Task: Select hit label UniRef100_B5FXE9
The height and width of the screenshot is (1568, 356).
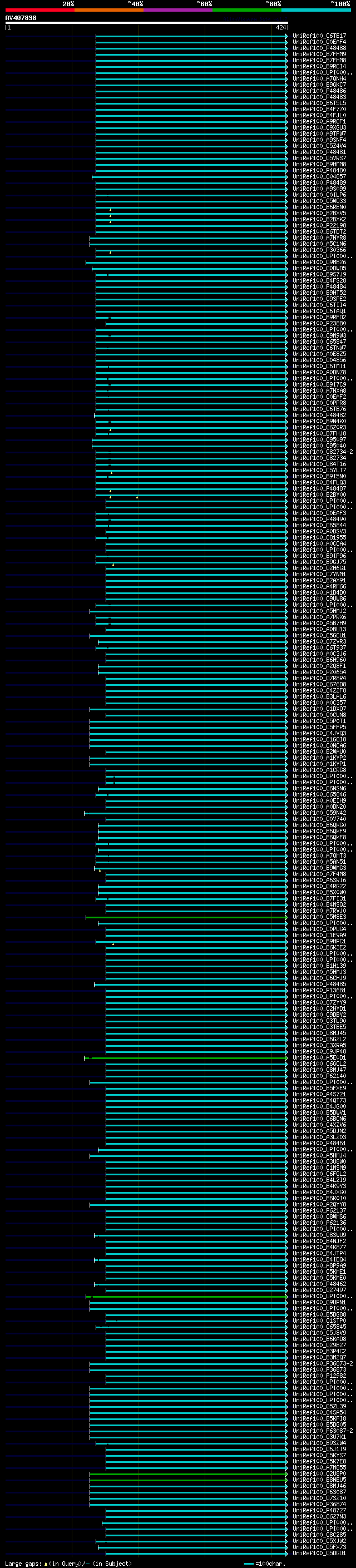Action: coord(319,1089)
